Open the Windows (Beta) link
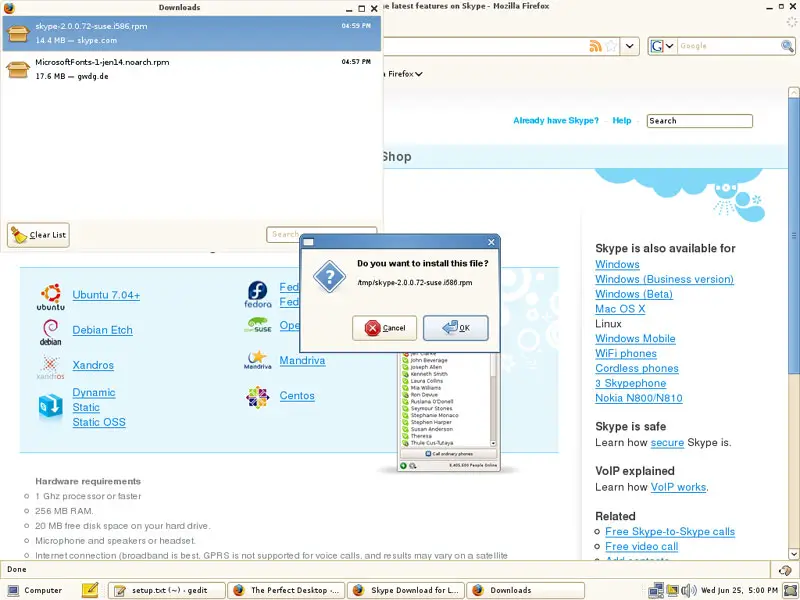The image size is (800, 600). click(x=634, y=294)
